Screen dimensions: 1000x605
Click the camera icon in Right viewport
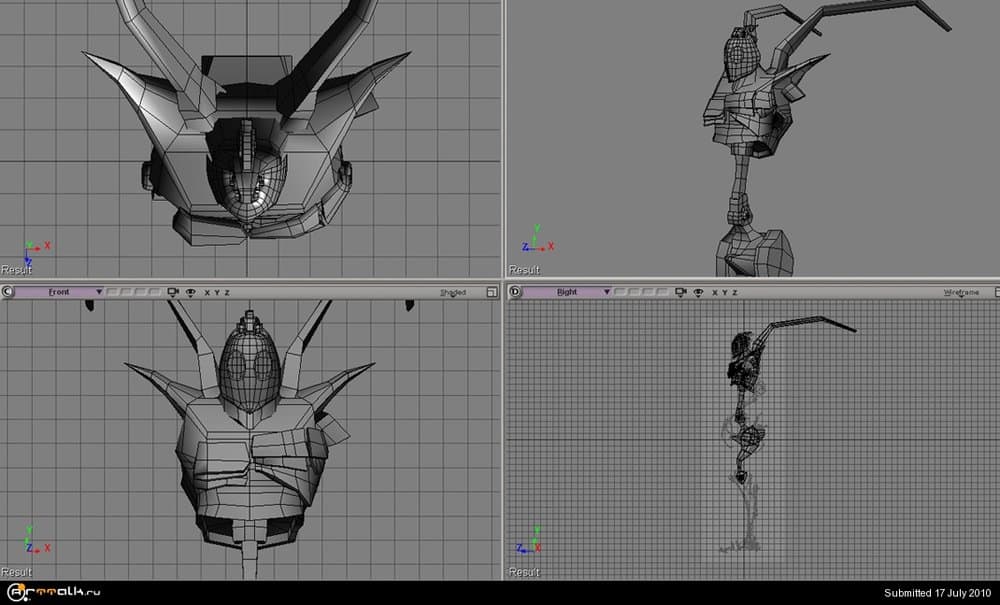pyautogui.click(x=681, y=292)
